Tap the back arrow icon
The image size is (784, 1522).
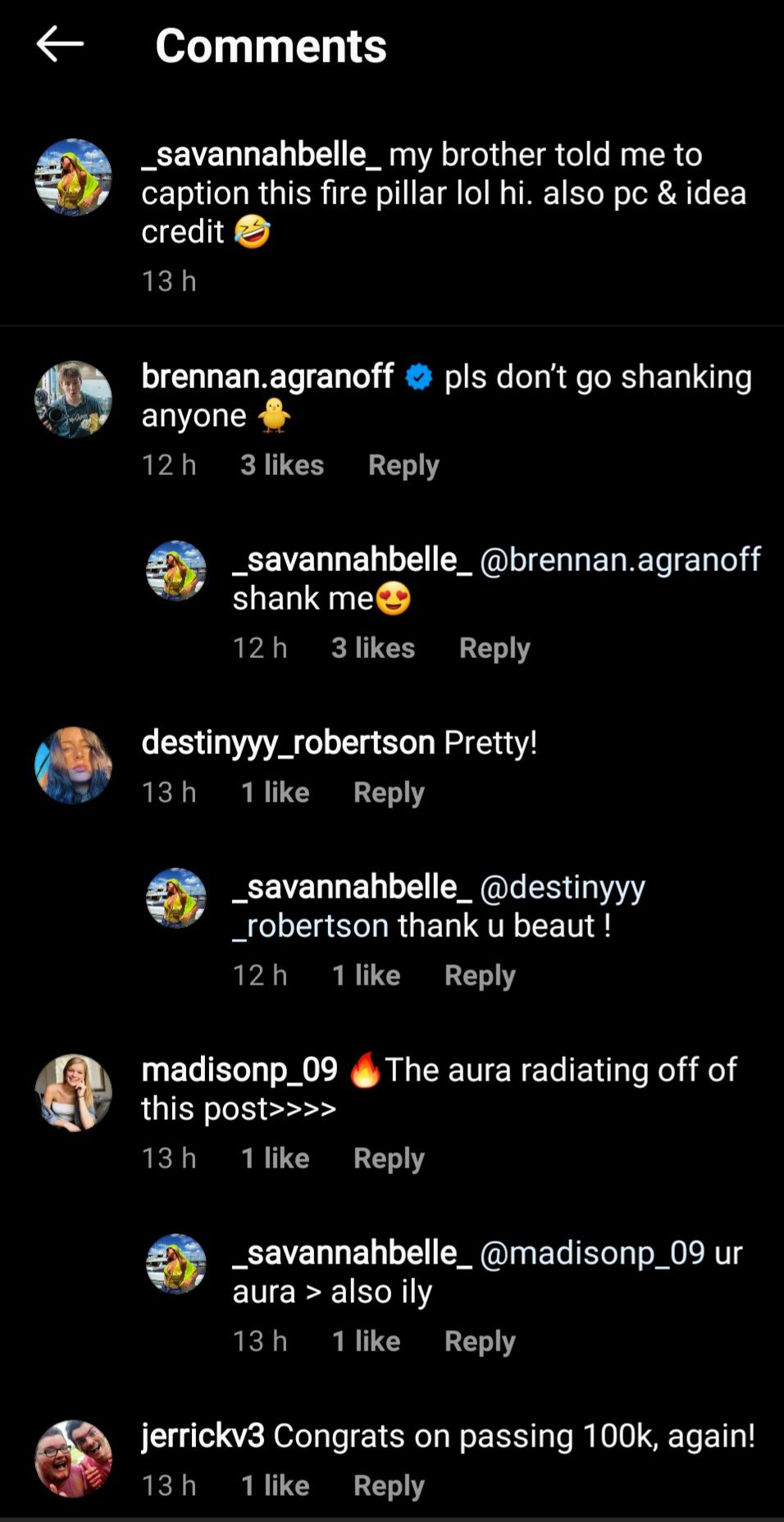60,43
